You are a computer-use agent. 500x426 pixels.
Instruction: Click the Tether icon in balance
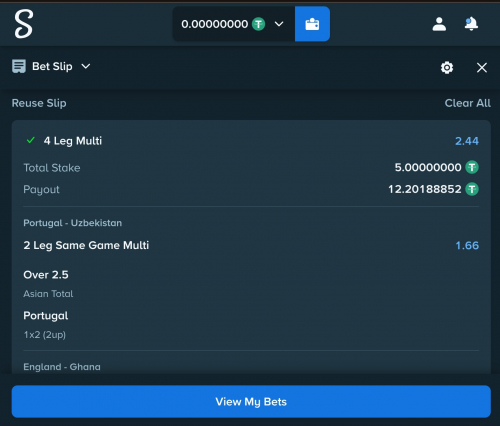[x=258, y=24]
